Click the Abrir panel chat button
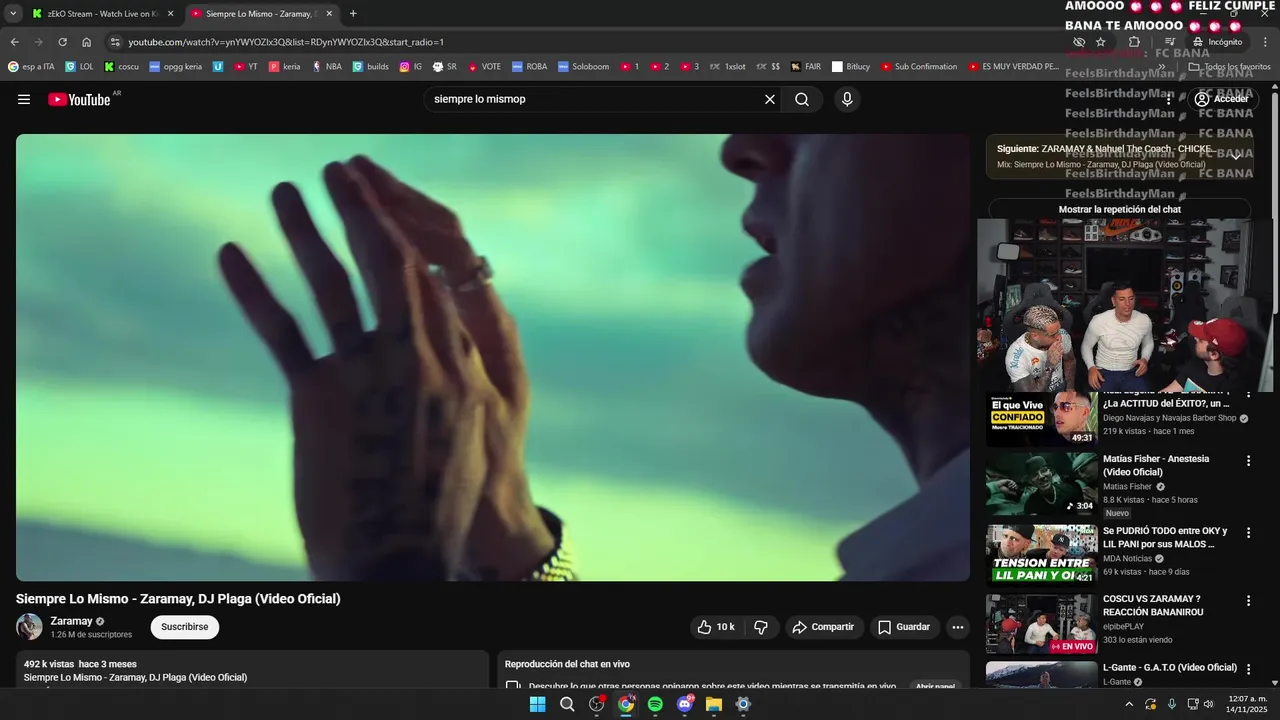Screen dimensions: 1280x720 click(936, 686)
